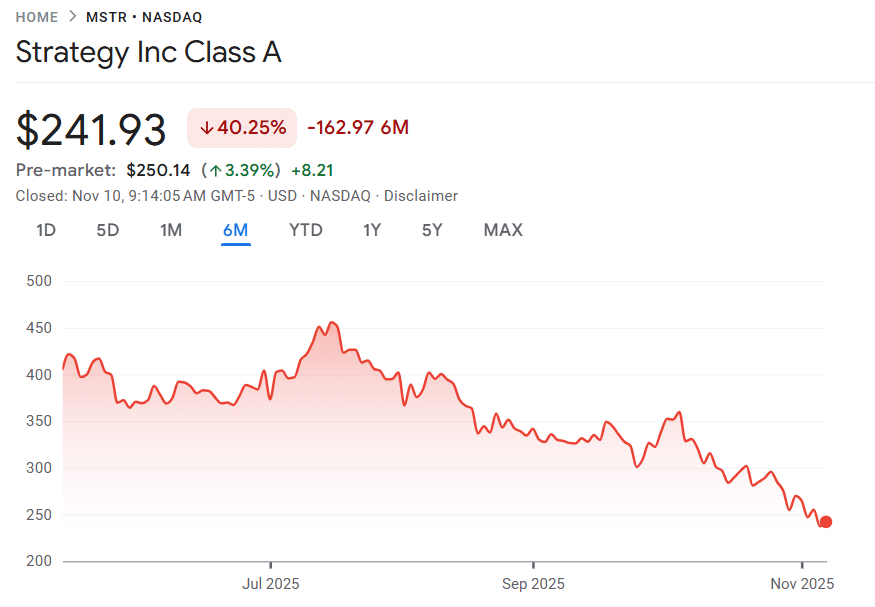
Task: Switch to the YTD chart range
Action: (x=305, y=230)
